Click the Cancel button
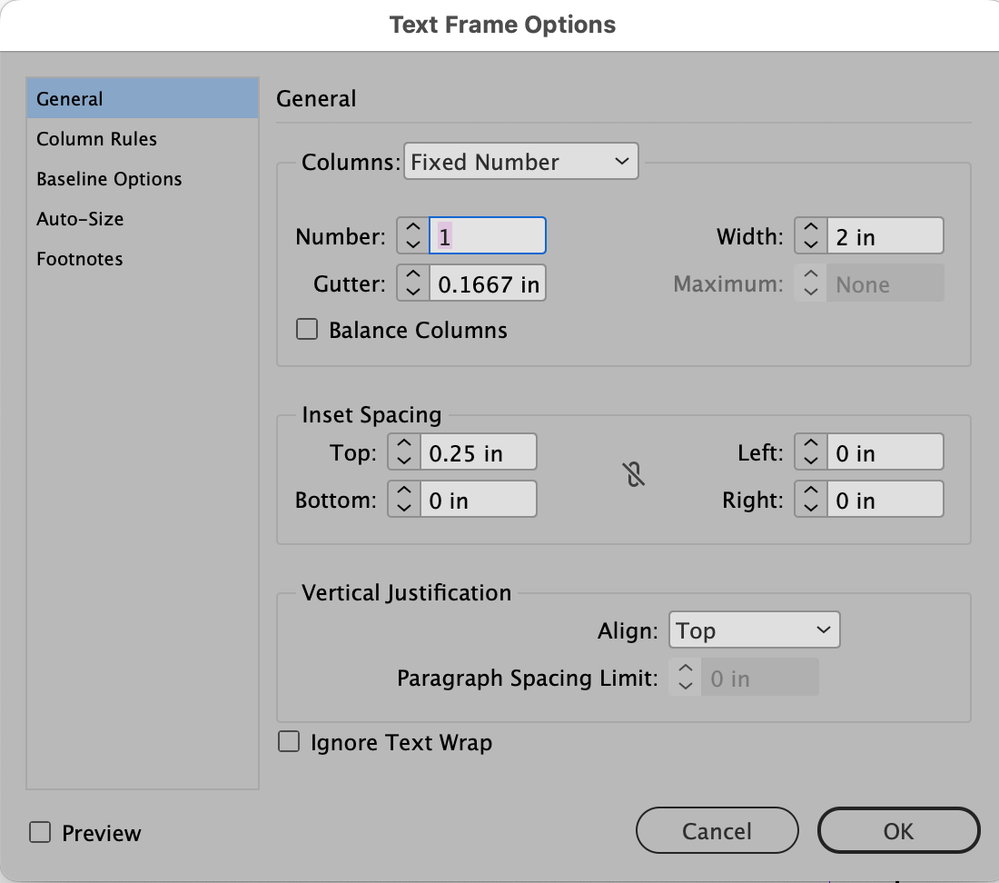Screen dimensions: 999x883 pyautogui.click(x=717, y=831)
